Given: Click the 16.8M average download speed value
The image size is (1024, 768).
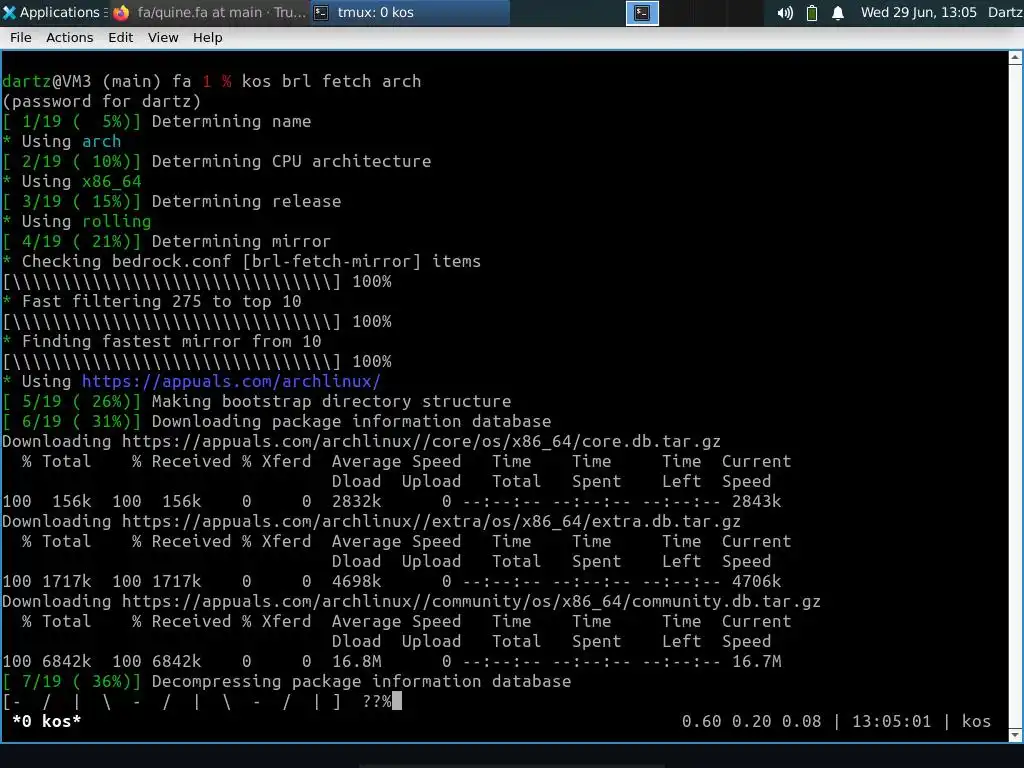Looking at the screenshot, I should tap(357, 661).
